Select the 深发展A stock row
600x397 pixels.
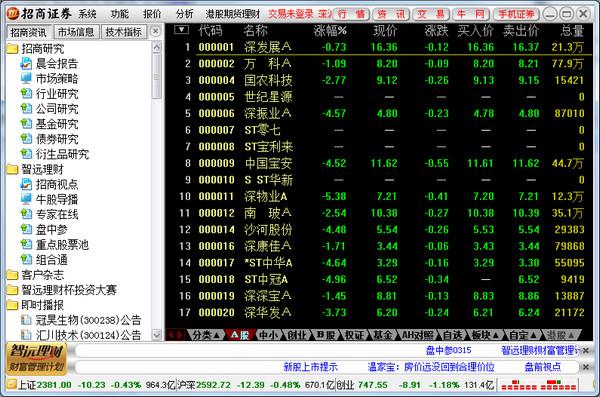click(379, 47)
